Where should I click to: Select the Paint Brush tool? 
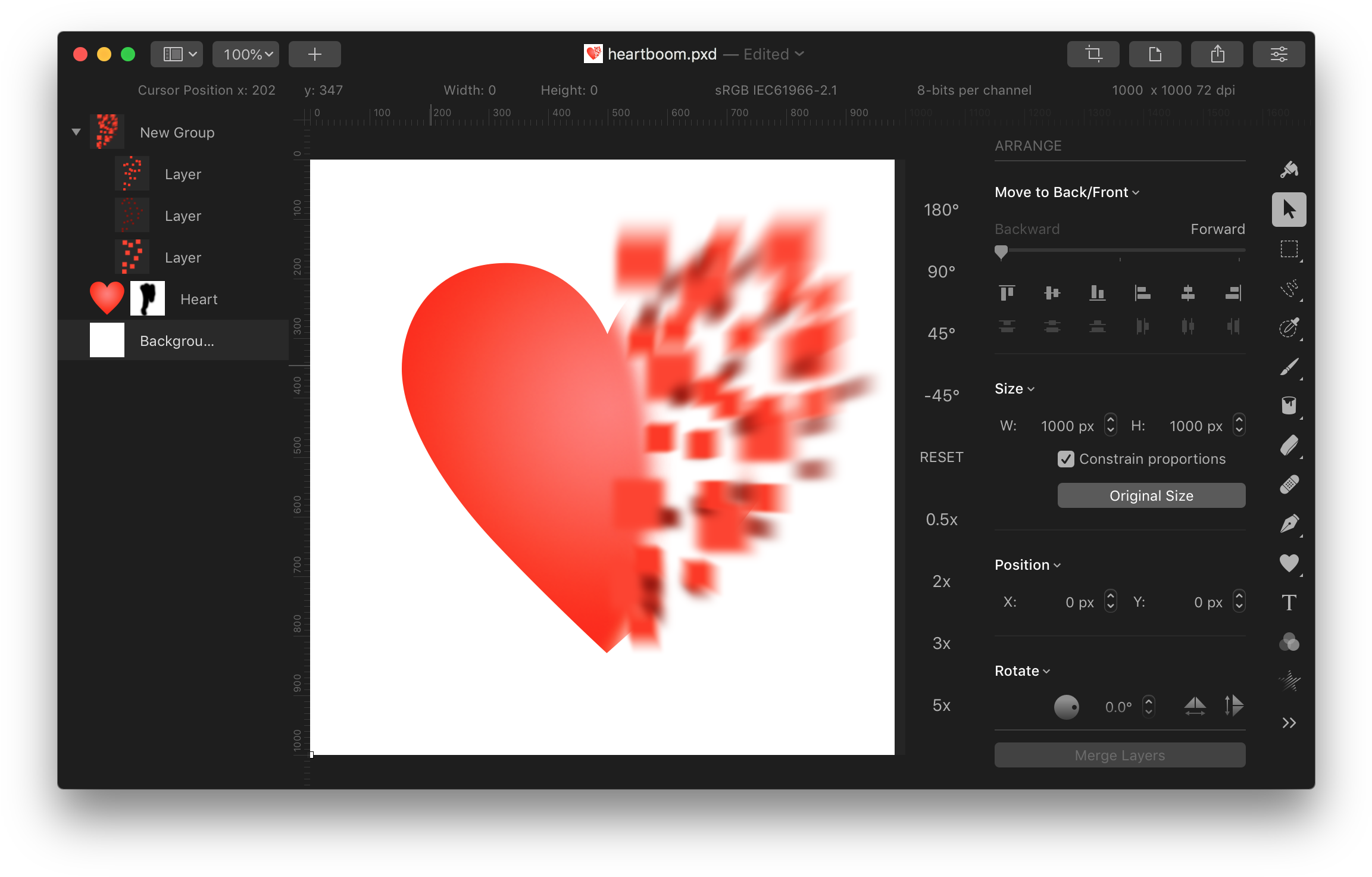(1289, 367)
